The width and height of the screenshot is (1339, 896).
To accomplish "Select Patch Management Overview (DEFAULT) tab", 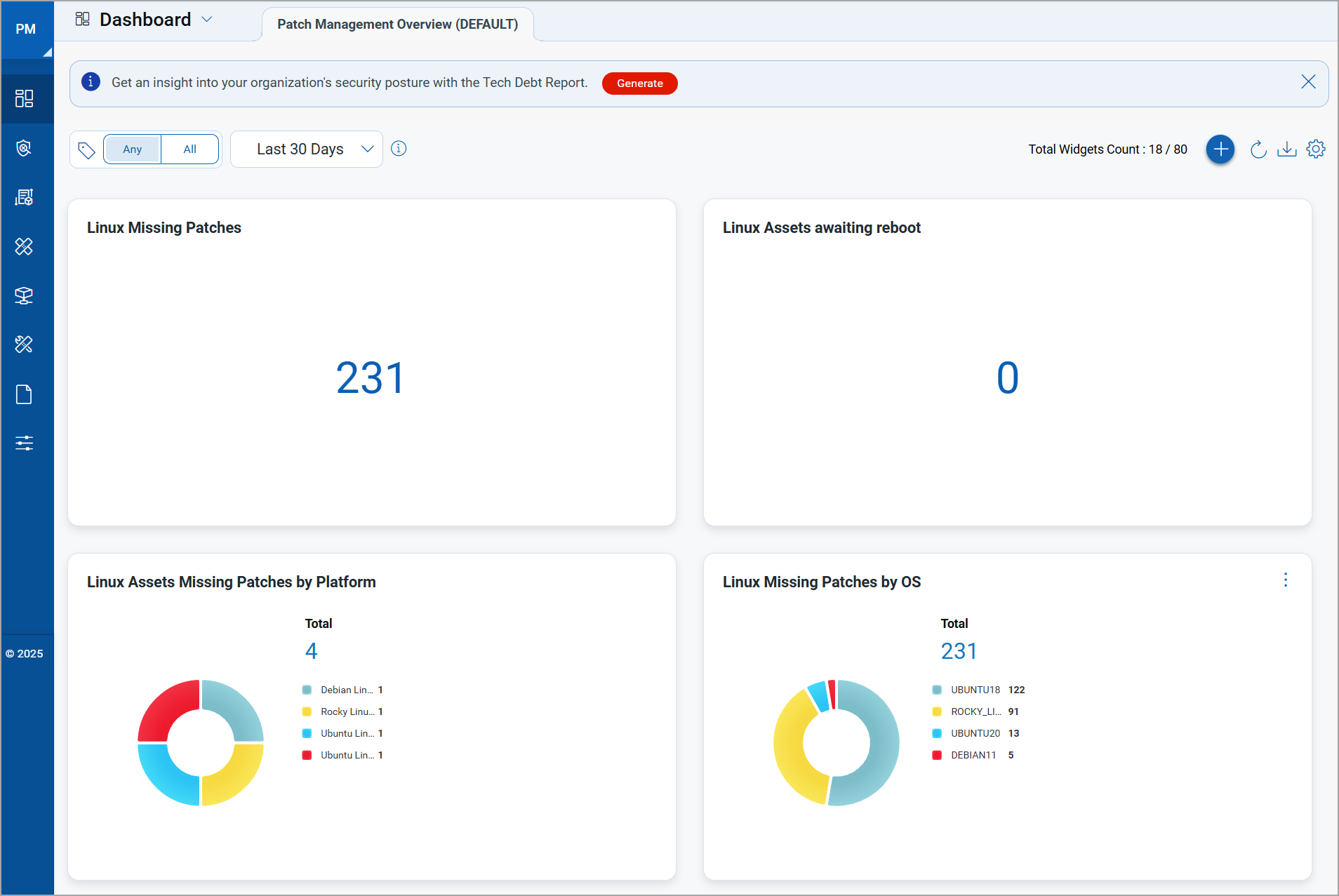I will [397, 25].
